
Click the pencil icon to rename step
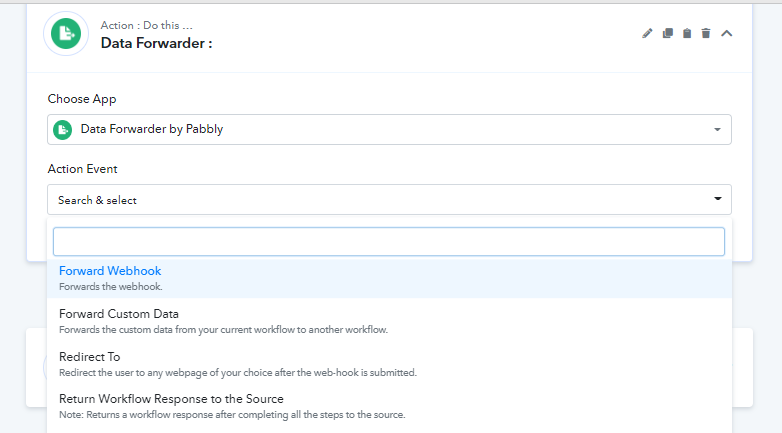(x=647, y=33)
